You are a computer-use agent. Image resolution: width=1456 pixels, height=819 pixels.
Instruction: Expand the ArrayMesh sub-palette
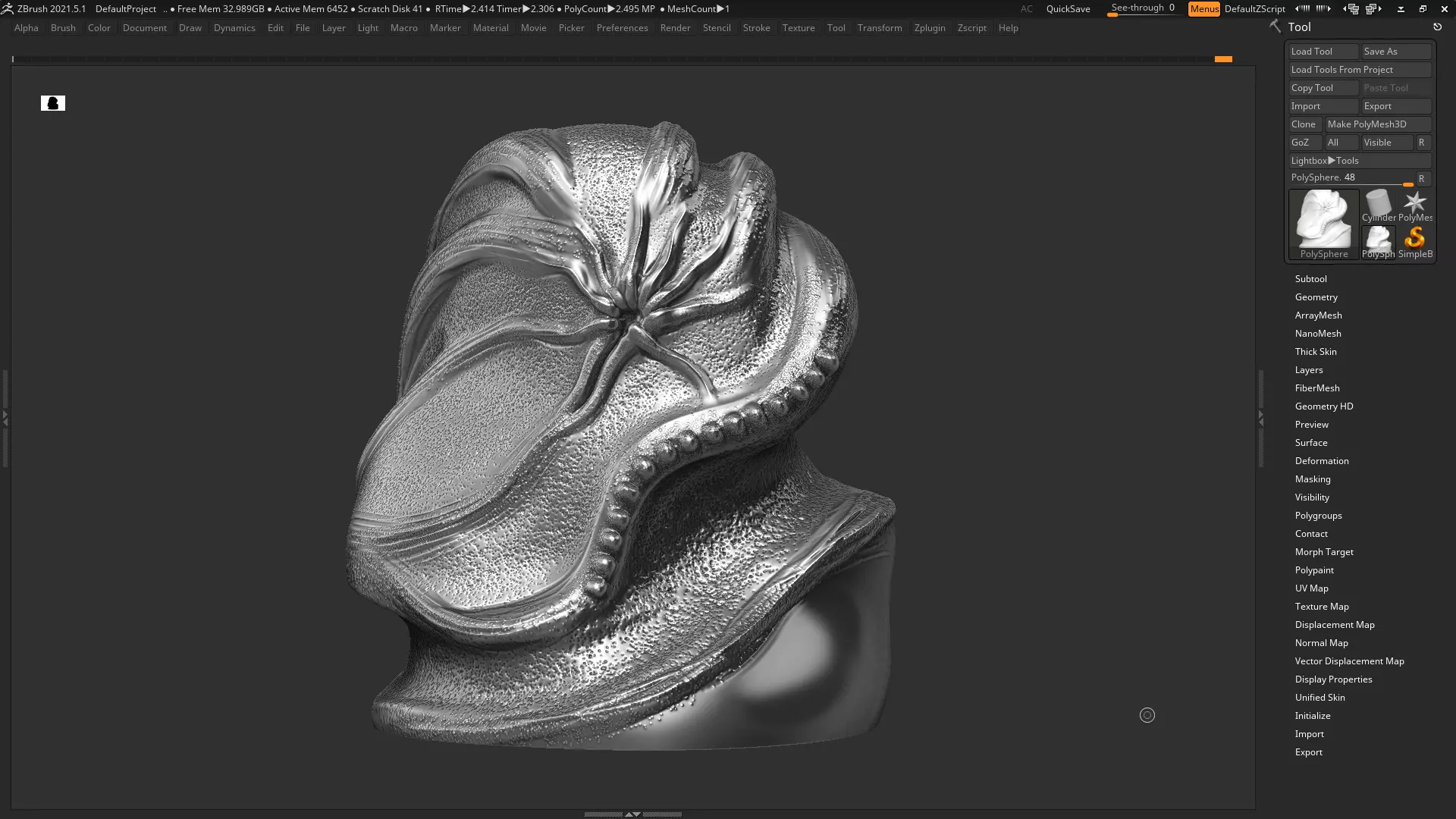click(1318, 315)
